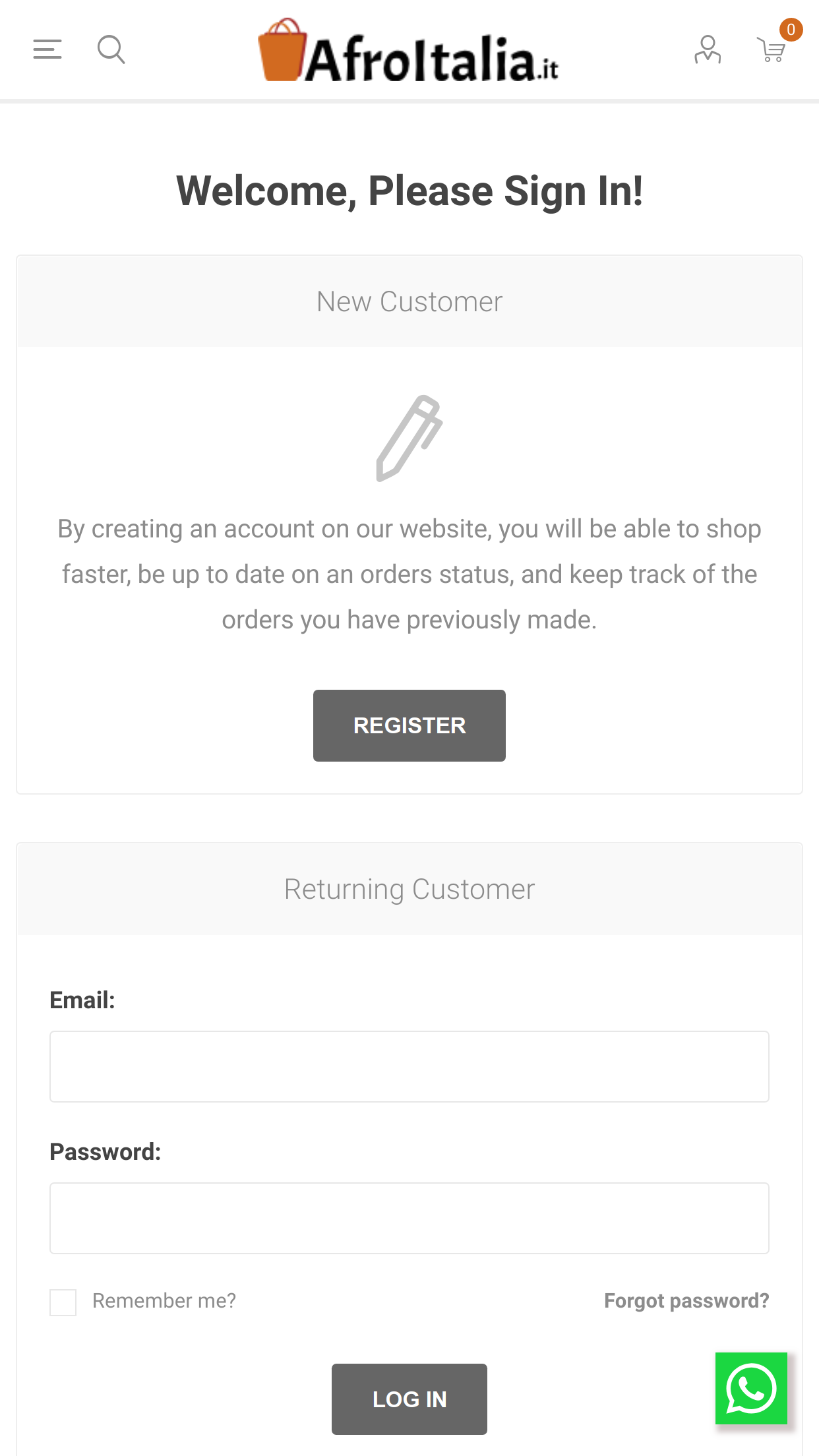
Task: Click the cart item count badge
Action: [x=790, y=29]
